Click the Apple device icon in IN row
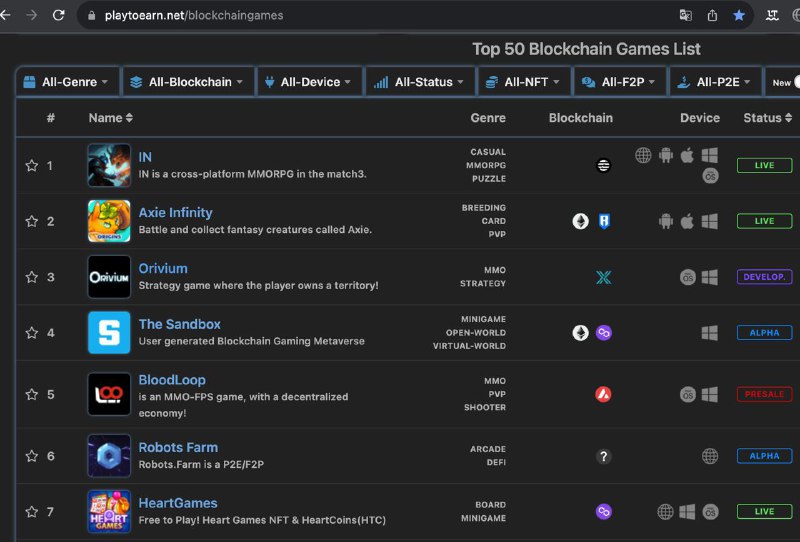 pyautogui.click(x=687, y=155)
